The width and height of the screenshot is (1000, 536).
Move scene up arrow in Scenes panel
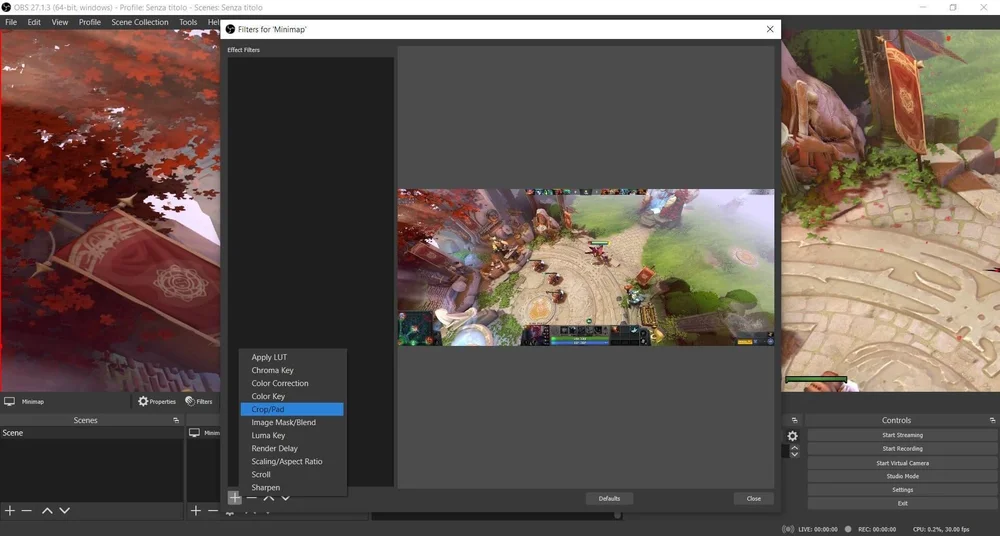click(x=47, y=510)
